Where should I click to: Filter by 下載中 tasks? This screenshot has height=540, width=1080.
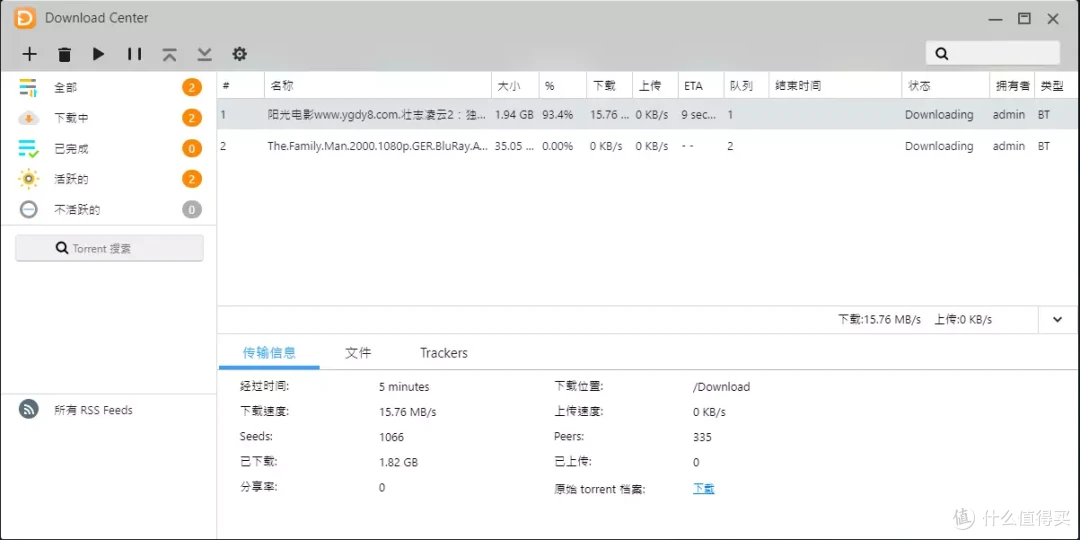click(108, 118)
